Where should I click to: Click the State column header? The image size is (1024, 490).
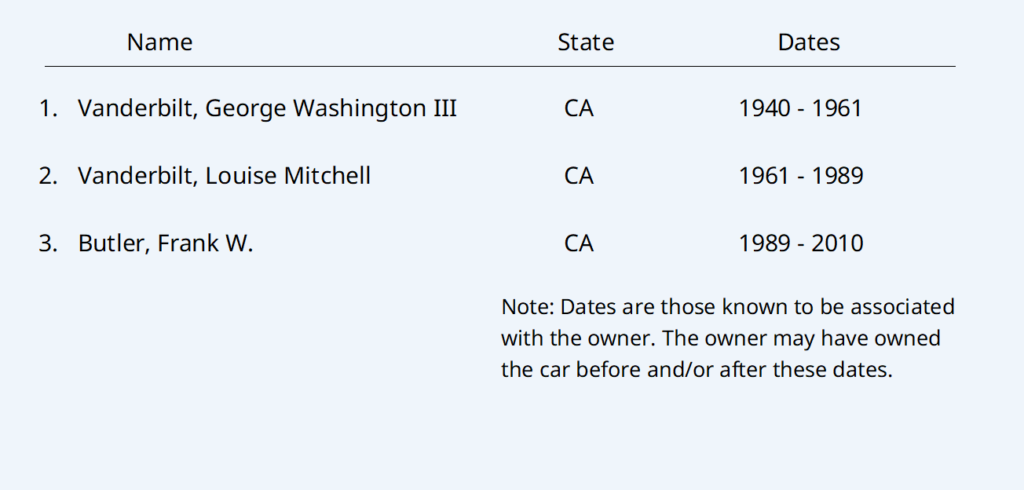[x=585, y=42]
